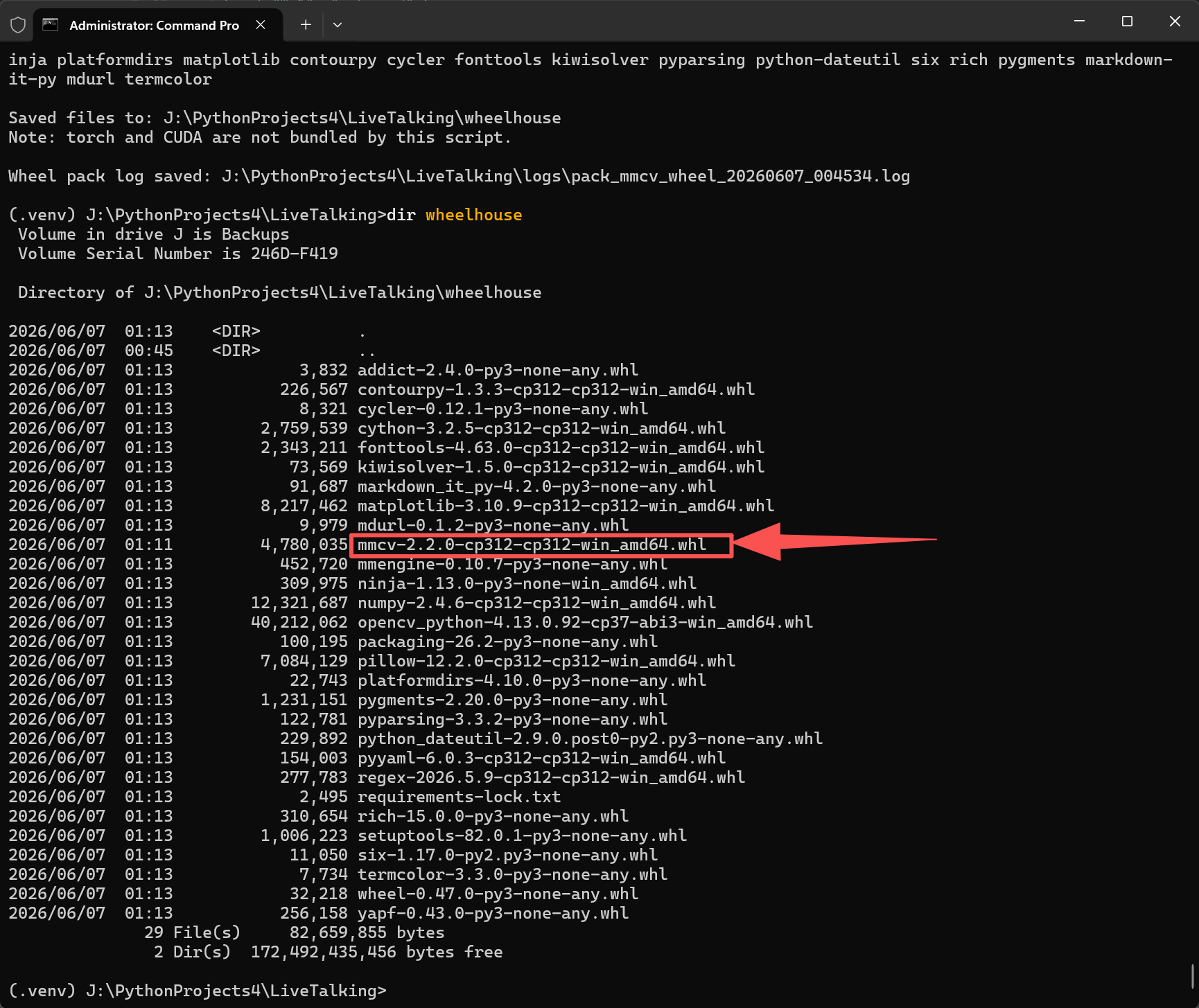The image size is (1199, 1008).
Task: Click the mdurl-0.1.2 wheel file name
Action: (493, 525)
